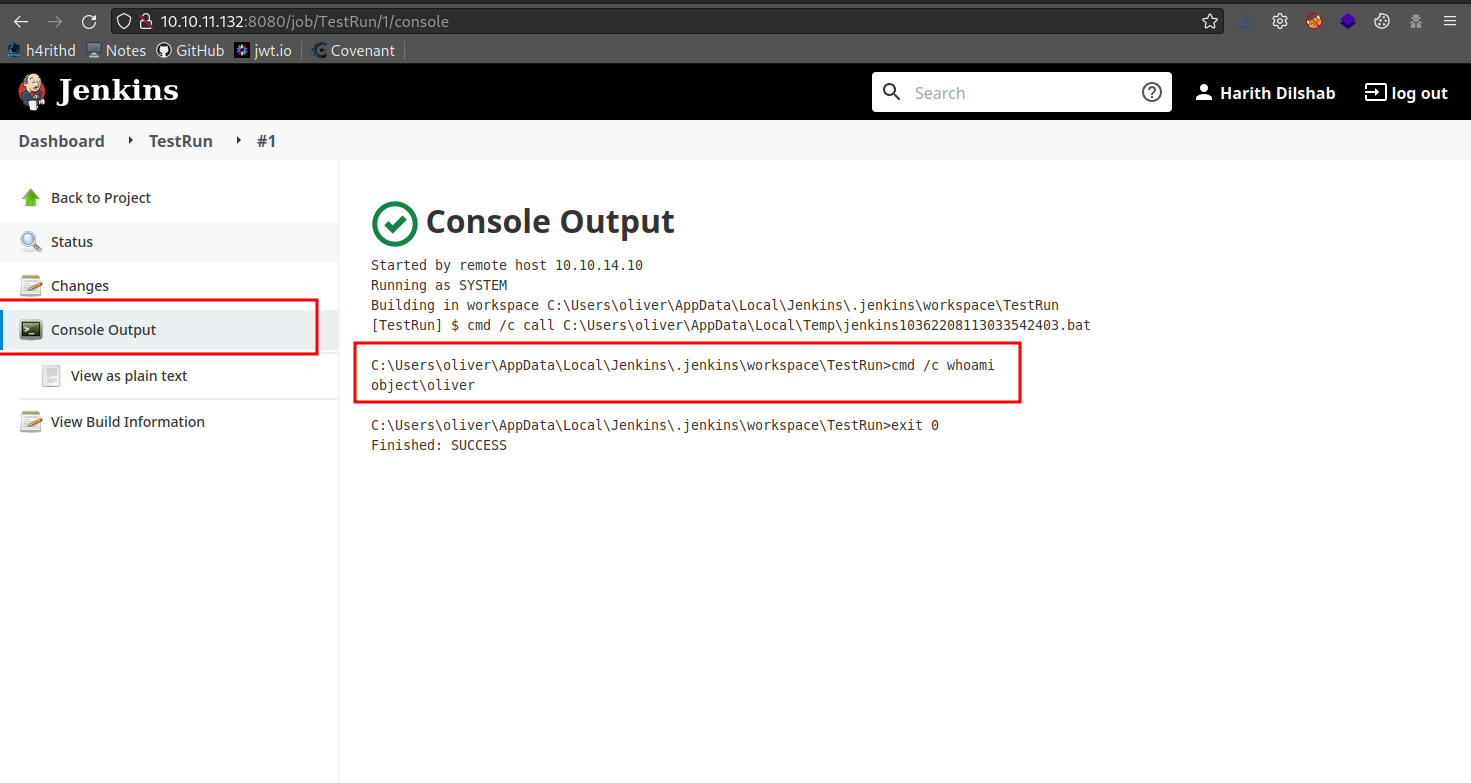Screen dimensions: 1471x783
Task: Go back using the browser back arrow
Action: click(x=21, y=21)
